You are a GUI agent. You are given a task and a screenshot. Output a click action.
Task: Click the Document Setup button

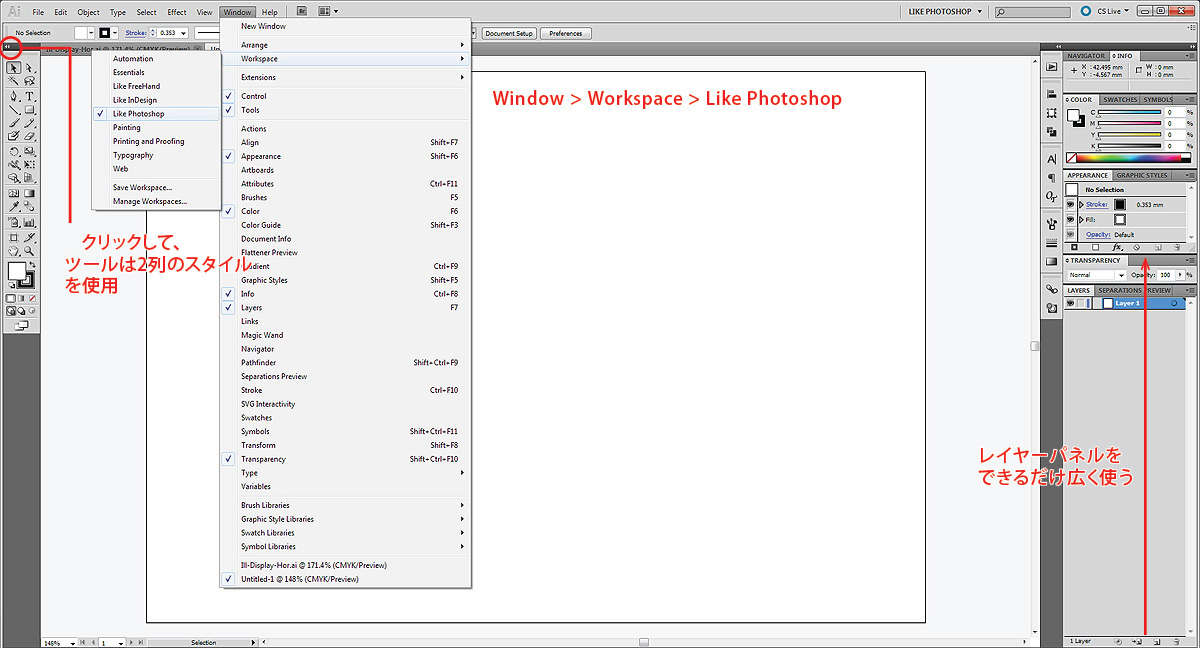509,33
